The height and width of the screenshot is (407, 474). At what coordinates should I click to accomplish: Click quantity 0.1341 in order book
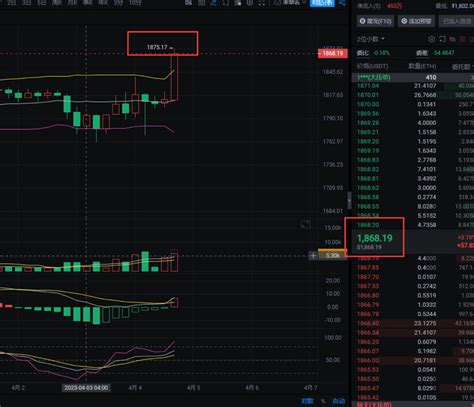point(427,105)
